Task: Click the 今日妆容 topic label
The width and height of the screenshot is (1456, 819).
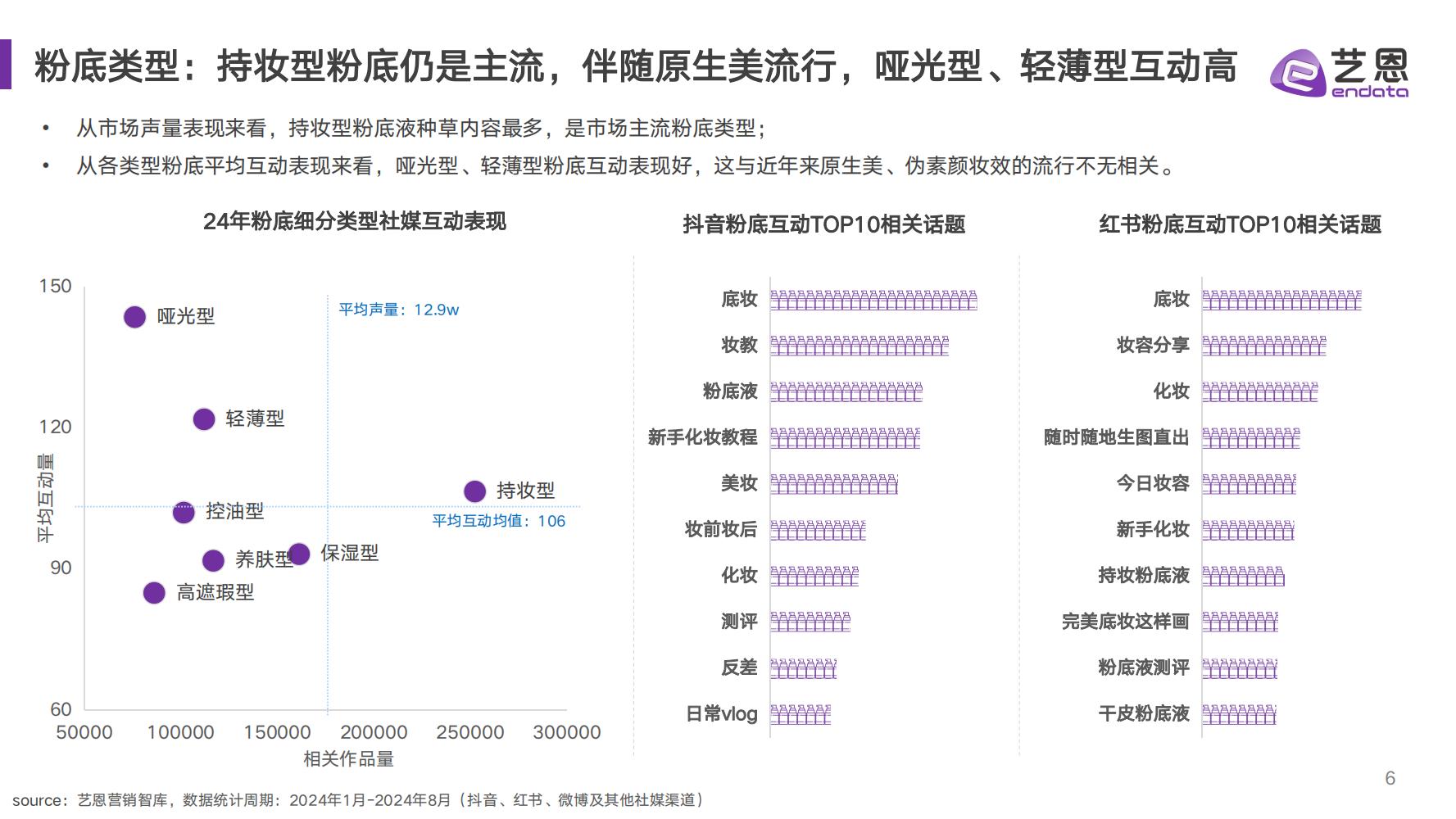Action: (1153, 484)
